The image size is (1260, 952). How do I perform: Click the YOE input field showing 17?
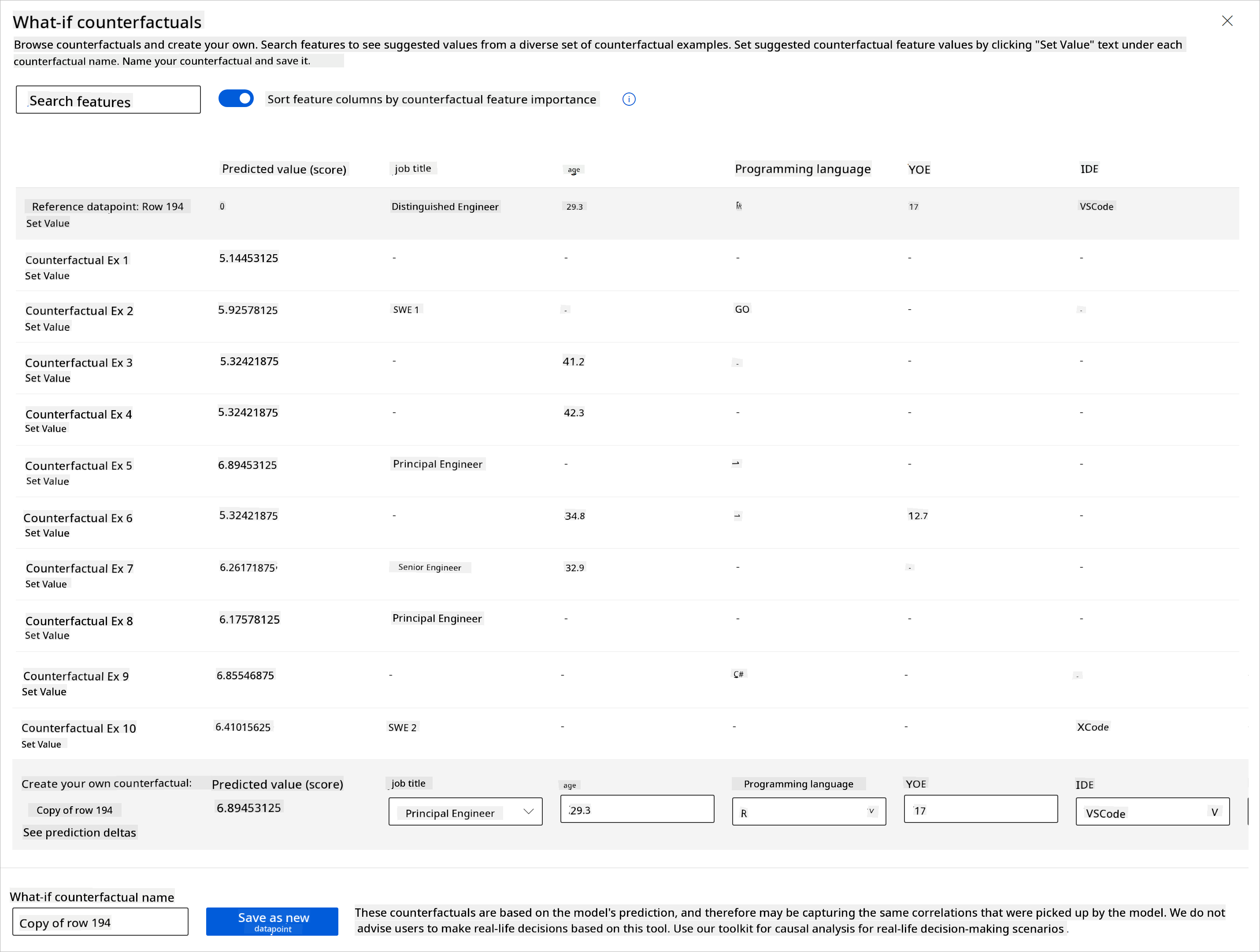(x=980, y=810)
